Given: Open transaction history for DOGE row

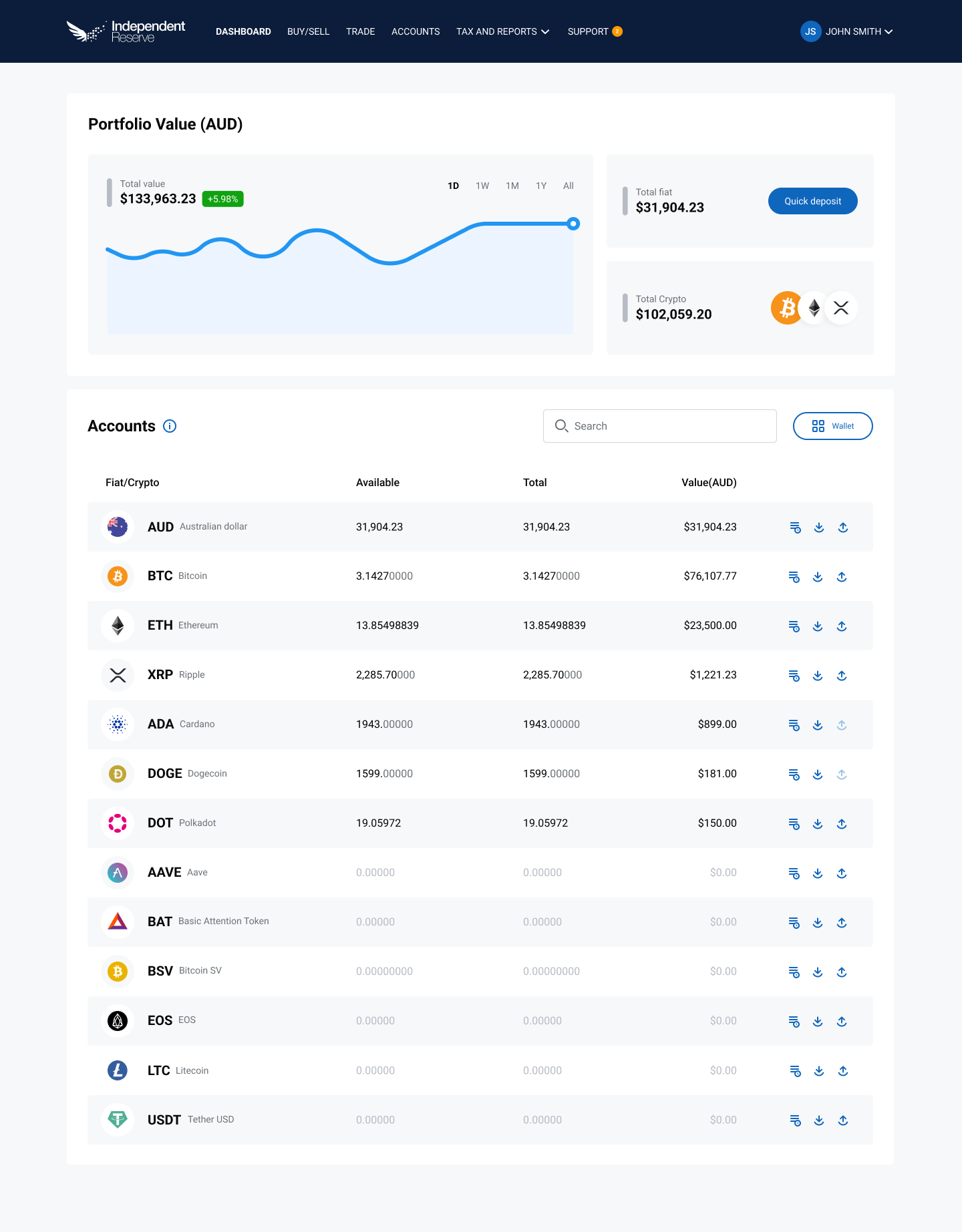Looking at the screenshot, I should tap(794, 775).
